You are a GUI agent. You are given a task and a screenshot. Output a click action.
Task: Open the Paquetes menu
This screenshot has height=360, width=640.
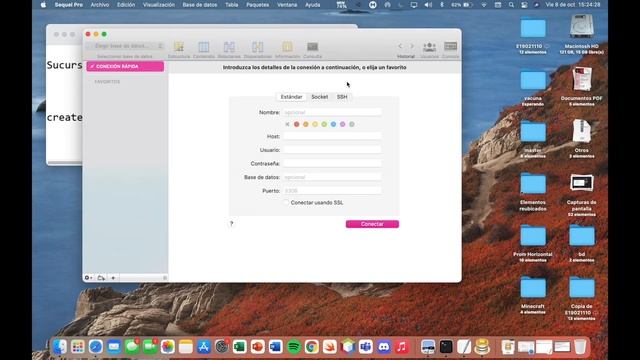point(258,5)
